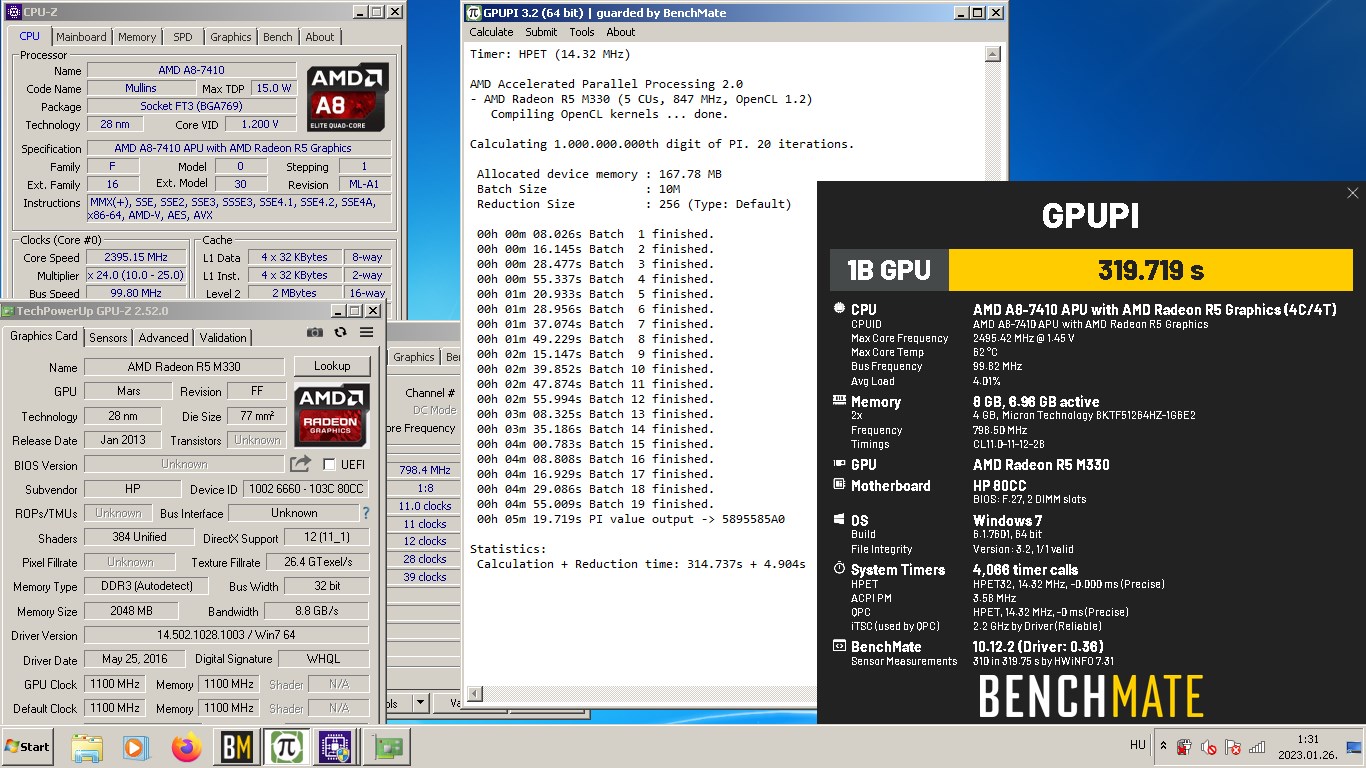The image size is (1366, 768).
Task: Select the CPU tab in CPU-Z
Action: (x=30, y=36)
